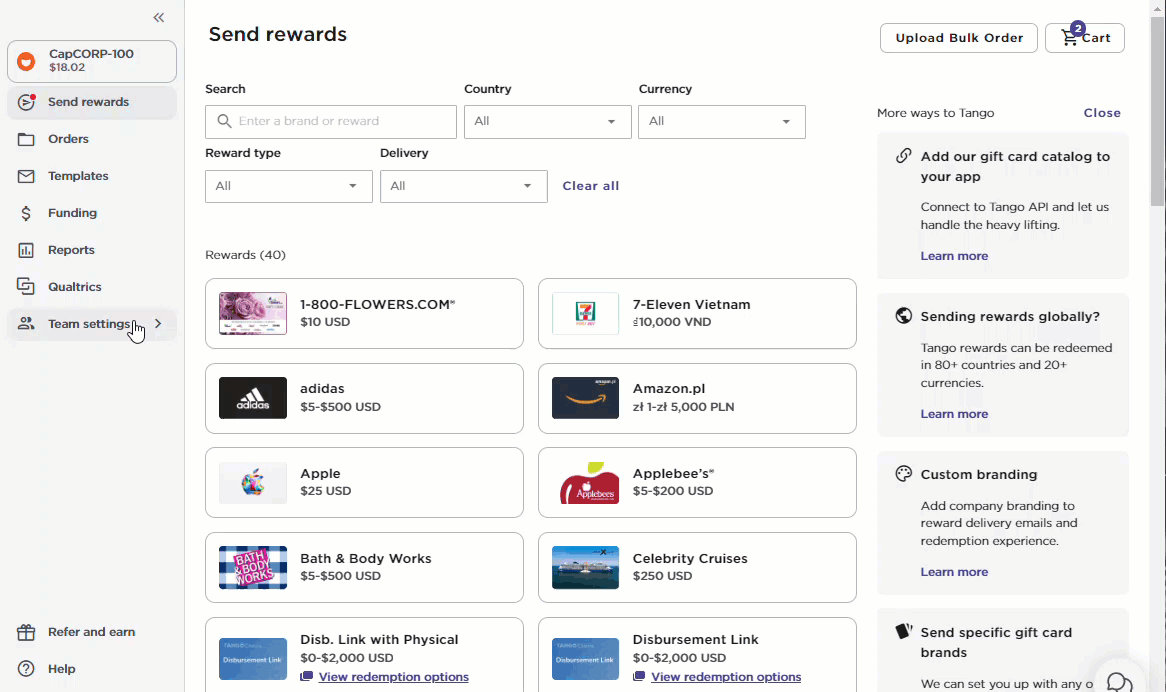Expand the Reward type dropdown
Image resolution: width=1166 pixels, height=692 pixels.
point(288,186)
